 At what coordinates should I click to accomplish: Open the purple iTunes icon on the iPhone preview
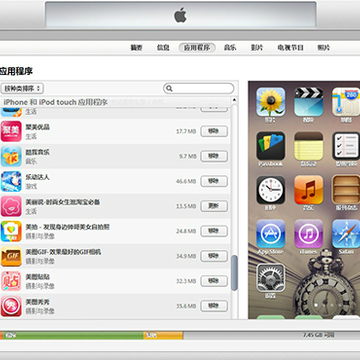(x=309, y=234)
